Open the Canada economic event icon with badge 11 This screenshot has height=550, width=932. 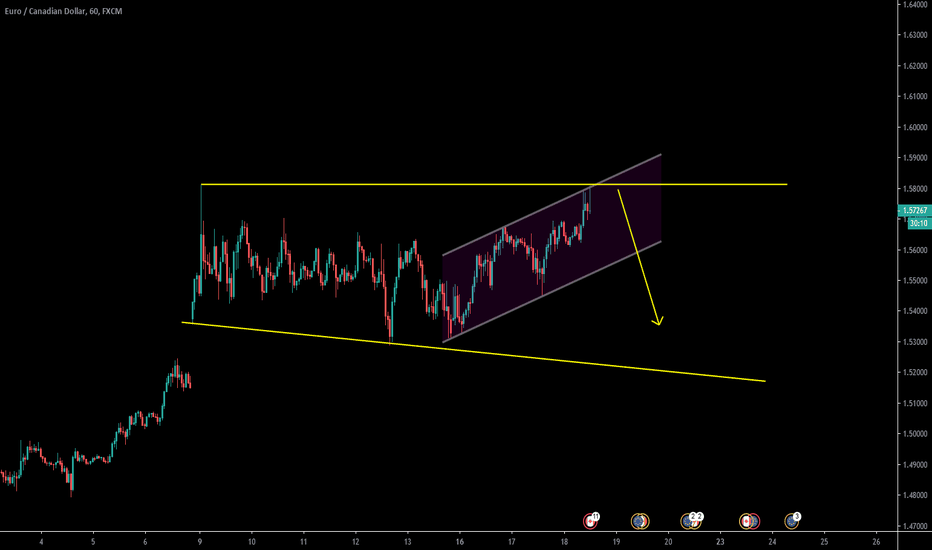point(590,521)
